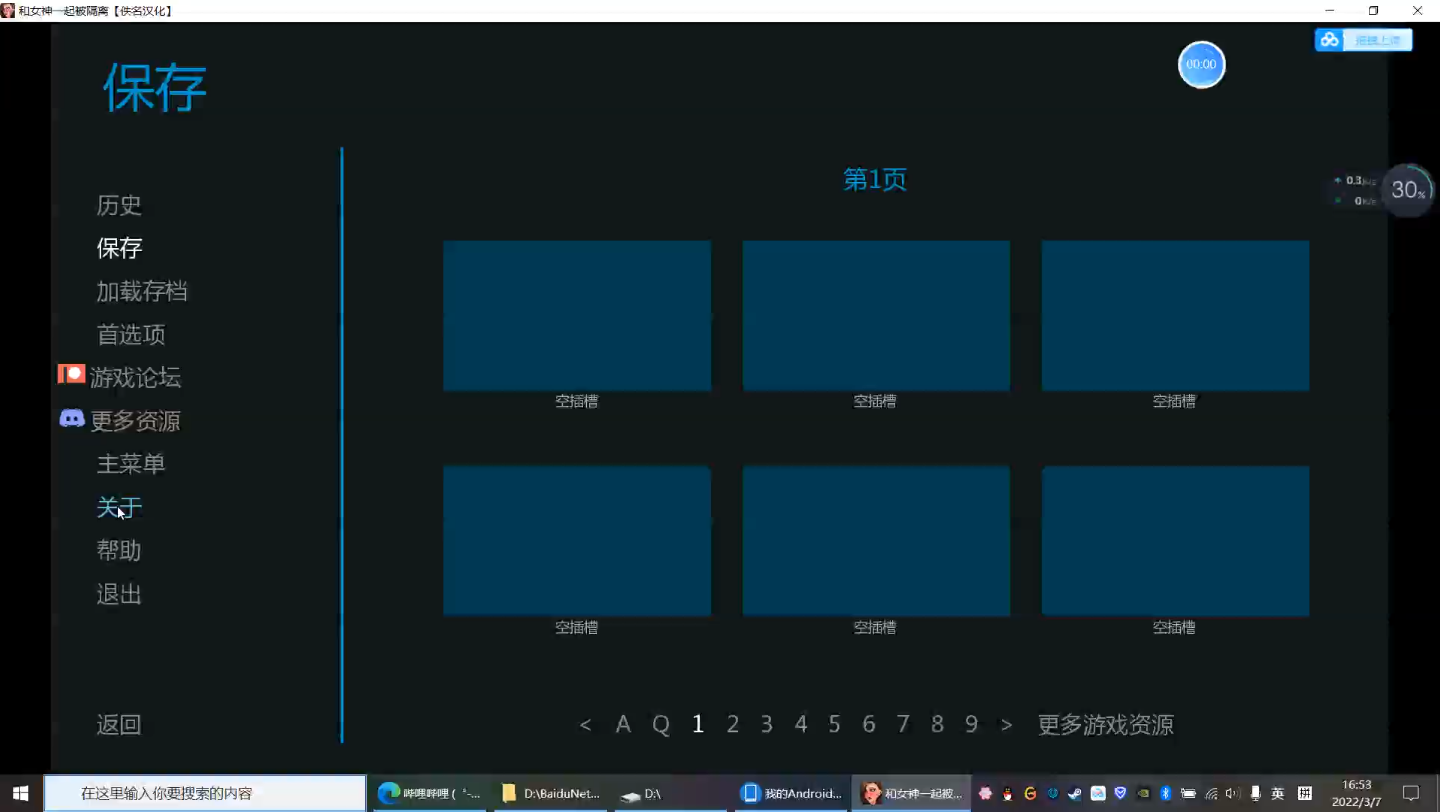The height and width of the screenshot is (812, 1440).
Task: Open quick-save page Q
Action: [661, 725]
